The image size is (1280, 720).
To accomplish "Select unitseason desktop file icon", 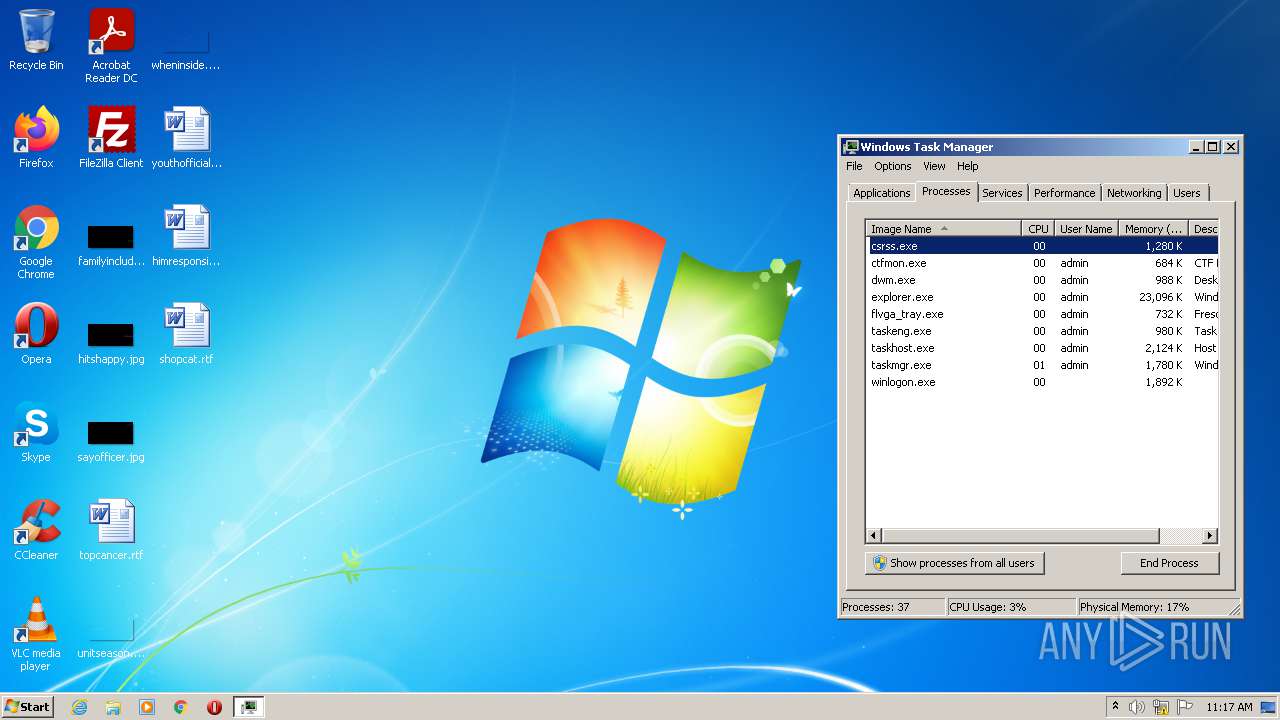I will (x=111, y=637).
